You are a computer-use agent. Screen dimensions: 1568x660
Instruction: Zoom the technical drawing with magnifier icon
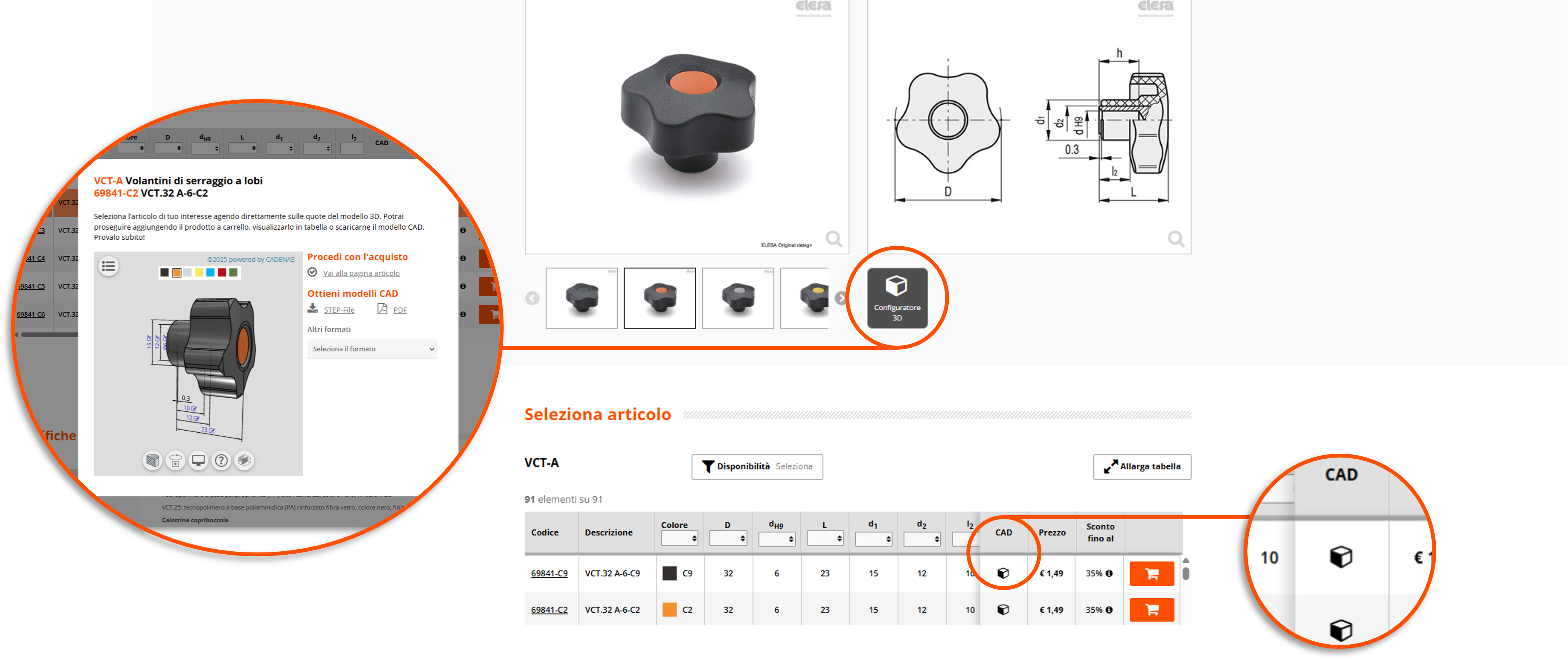1176,239
